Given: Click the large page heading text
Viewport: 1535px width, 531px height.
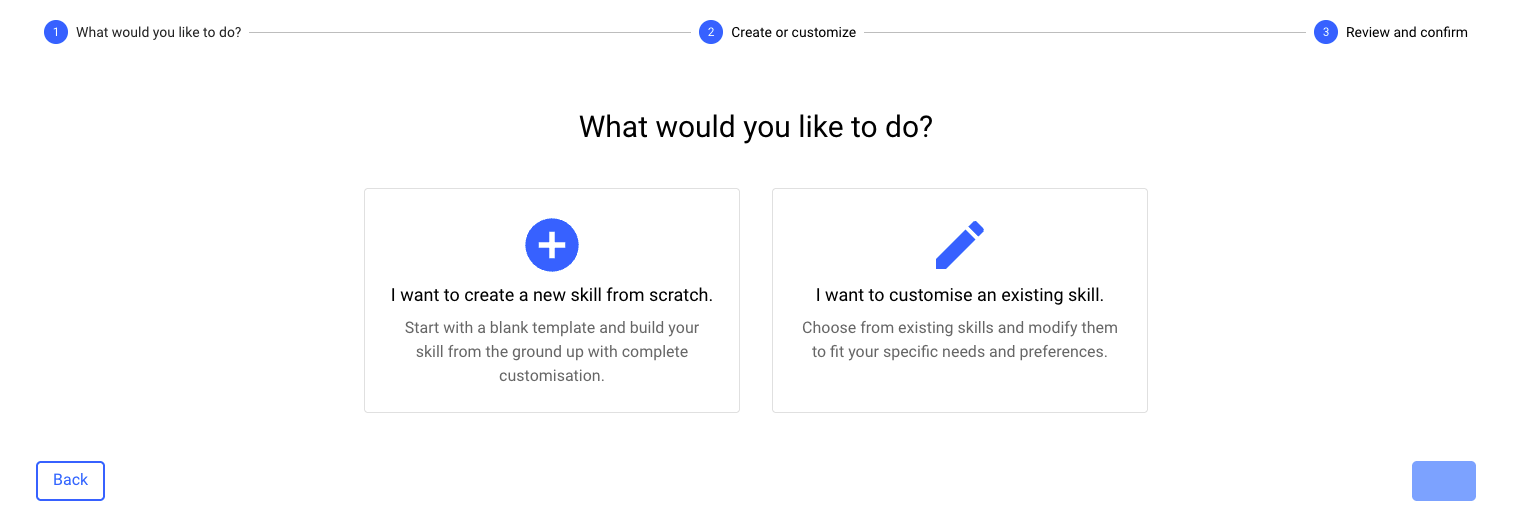Looking at the screenshot, I should pyautogui.click(x=756, y=127).
